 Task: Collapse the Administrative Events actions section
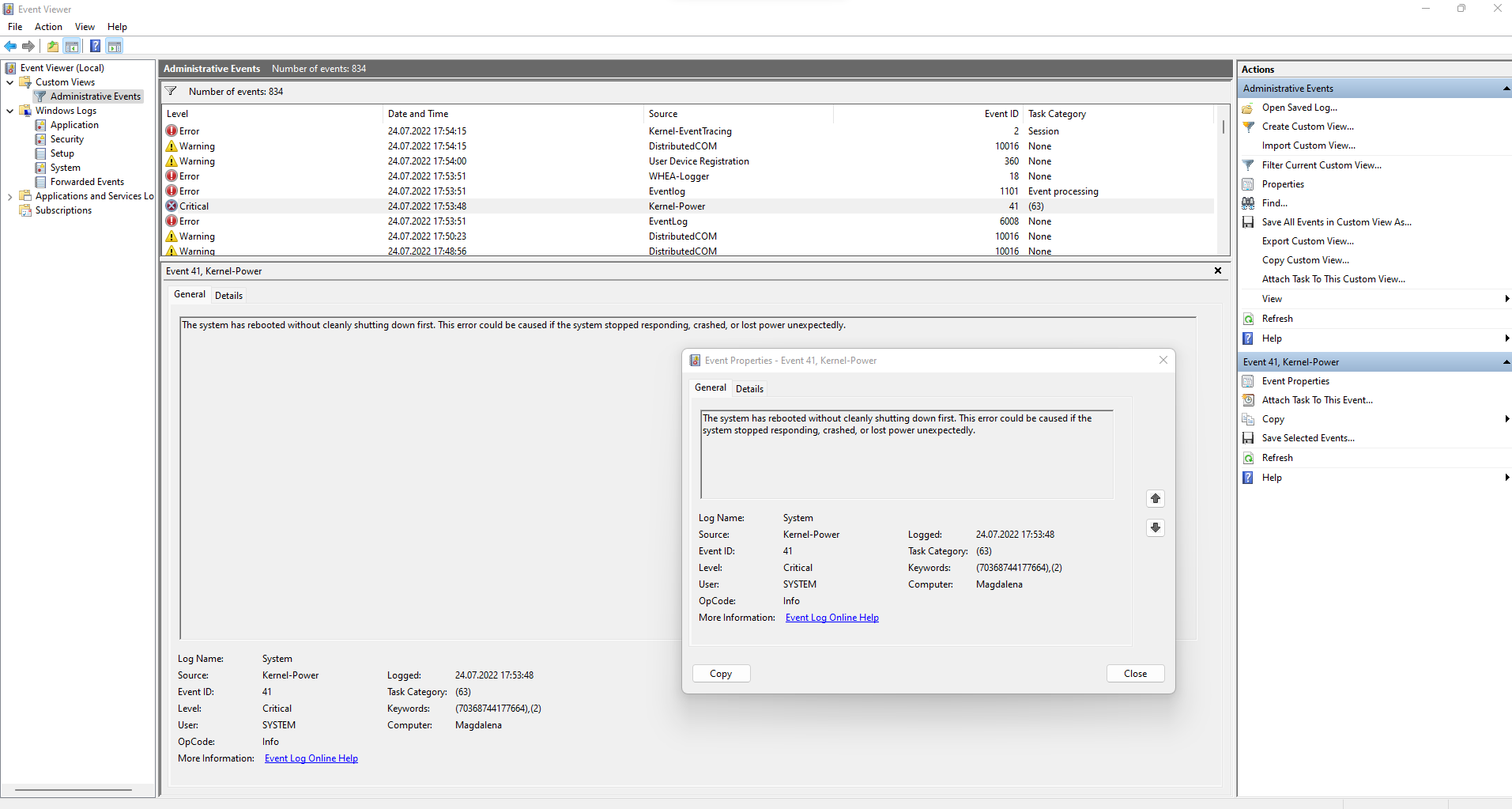point(1505,89)
